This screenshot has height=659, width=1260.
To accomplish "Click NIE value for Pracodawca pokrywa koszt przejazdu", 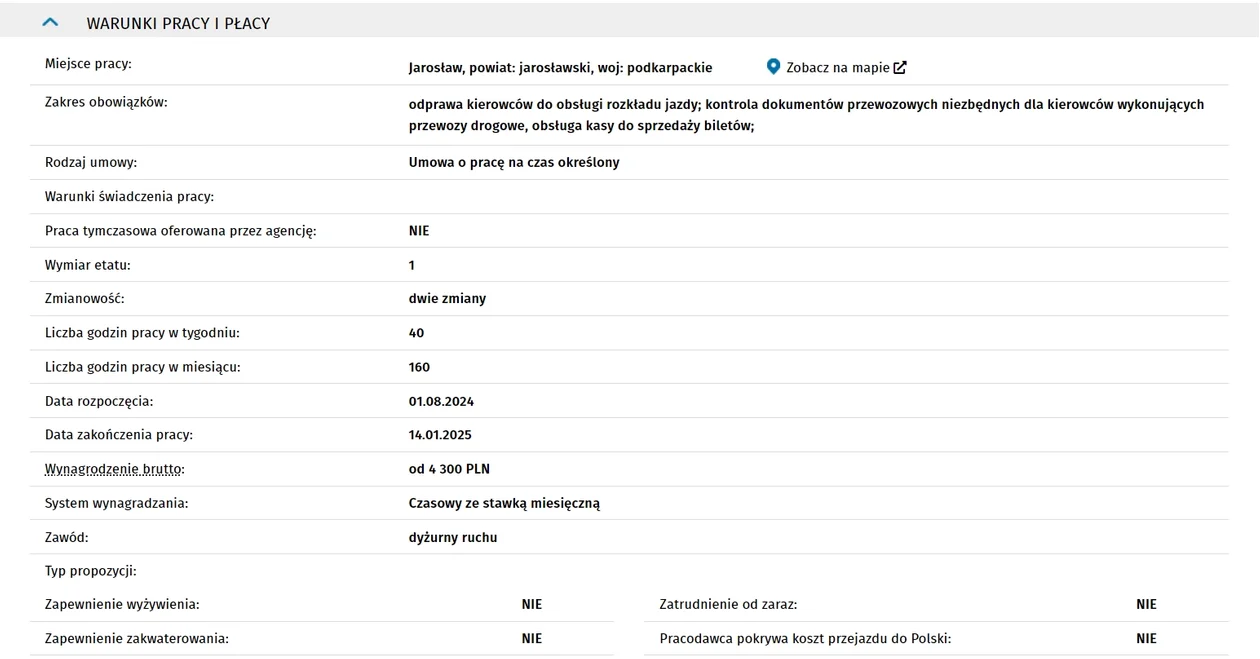I will (x=1146, y=638).
